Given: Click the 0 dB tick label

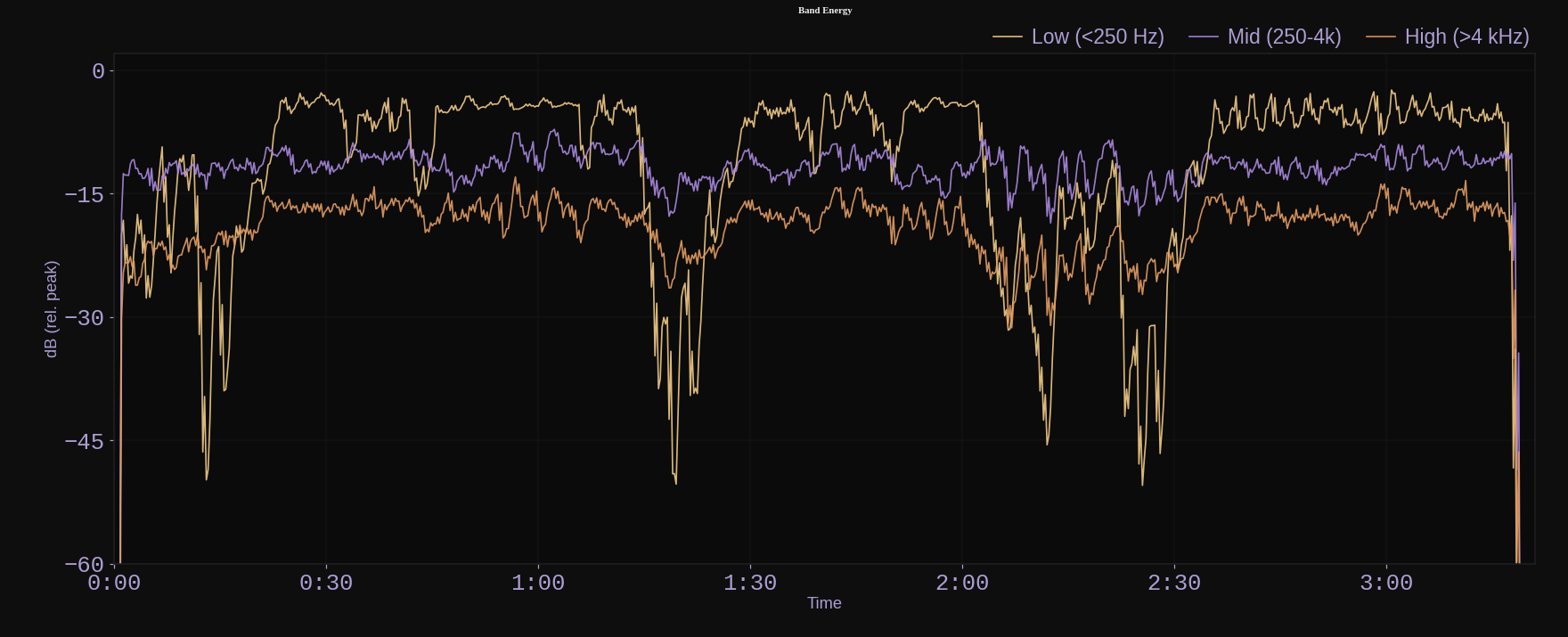Looking at the screenshot, I should tap(98, 71).
